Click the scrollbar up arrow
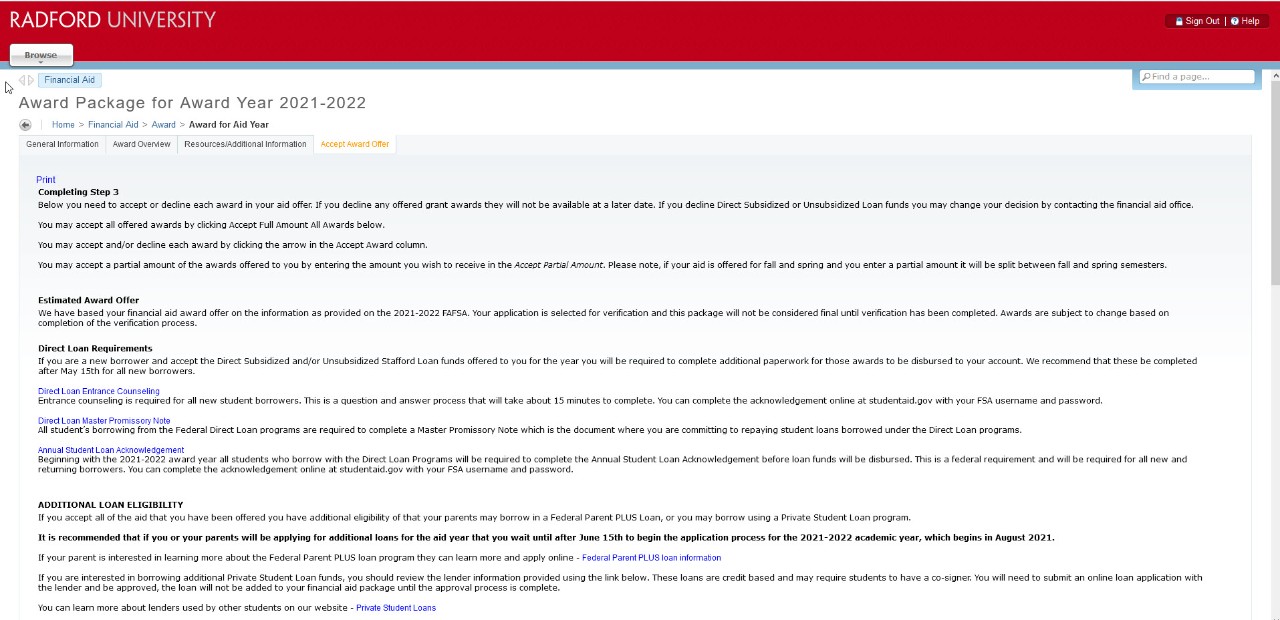This screenshot has height=620, width=1280. pos(1275,76)
